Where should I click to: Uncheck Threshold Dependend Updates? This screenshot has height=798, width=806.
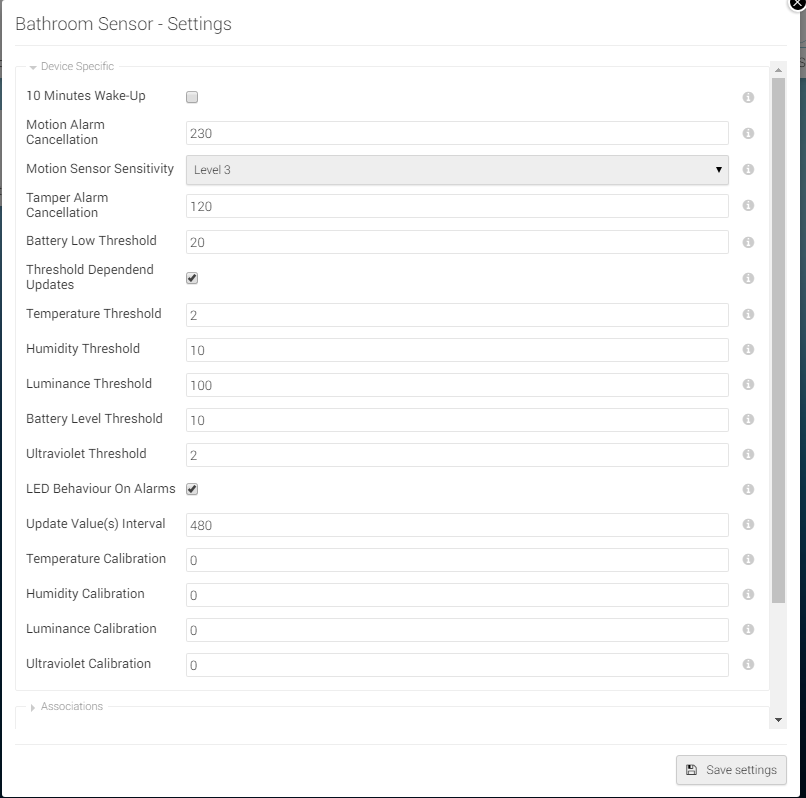coord(192,278)
